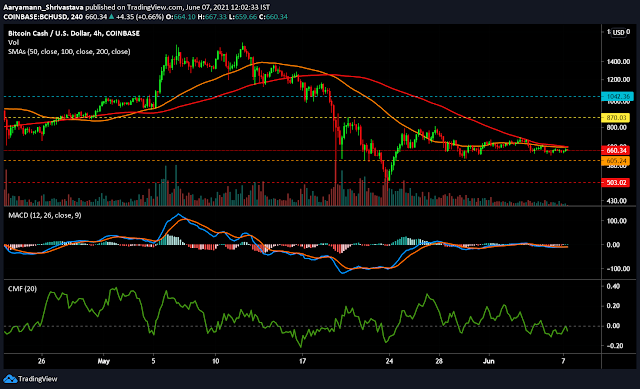Screen dimensions: 640x389
Task: Click the 24 date label on time axis
Action: (389, 362)
